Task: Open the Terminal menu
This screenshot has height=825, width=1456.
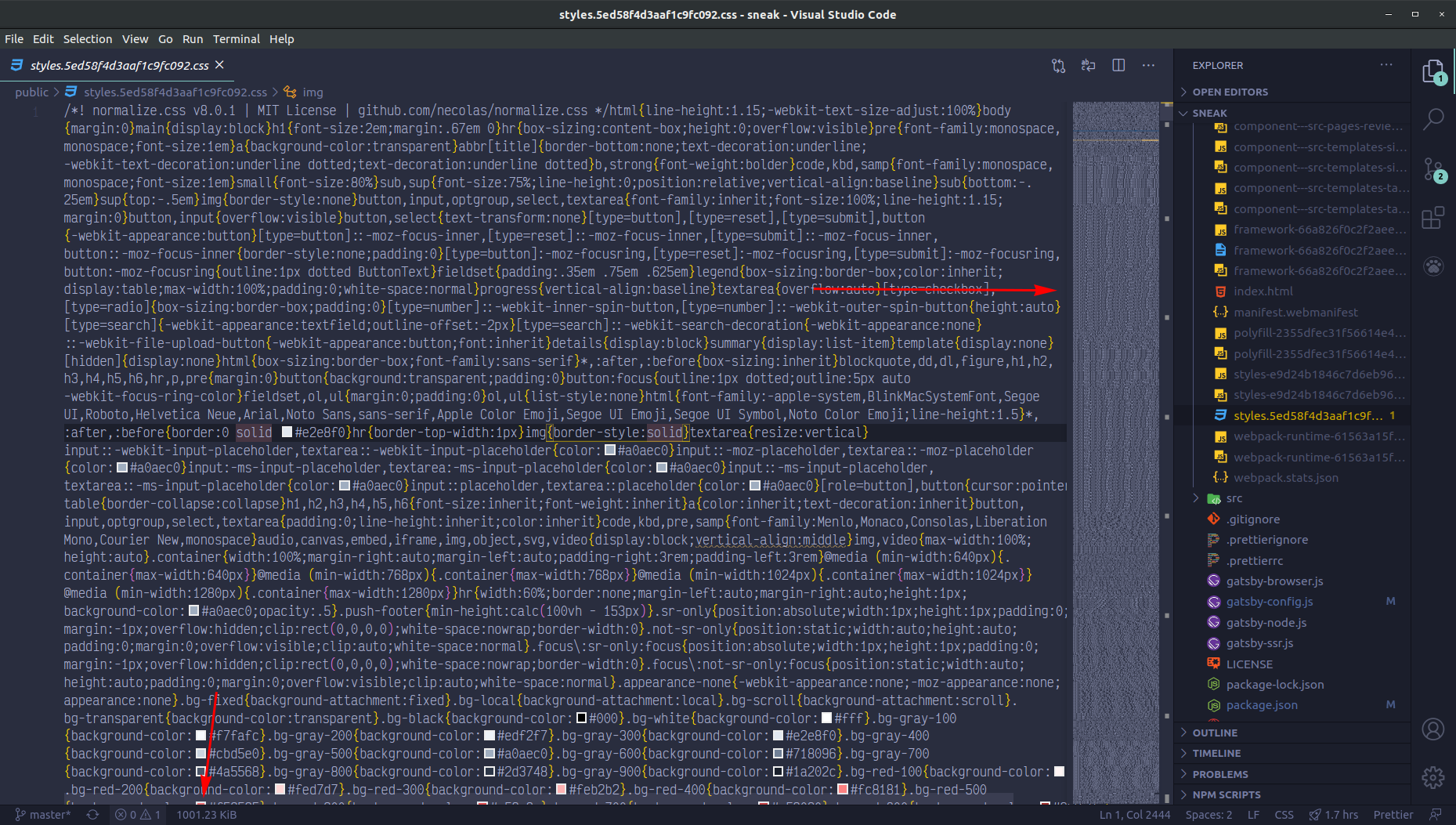Action: click(x=236, y=39)
